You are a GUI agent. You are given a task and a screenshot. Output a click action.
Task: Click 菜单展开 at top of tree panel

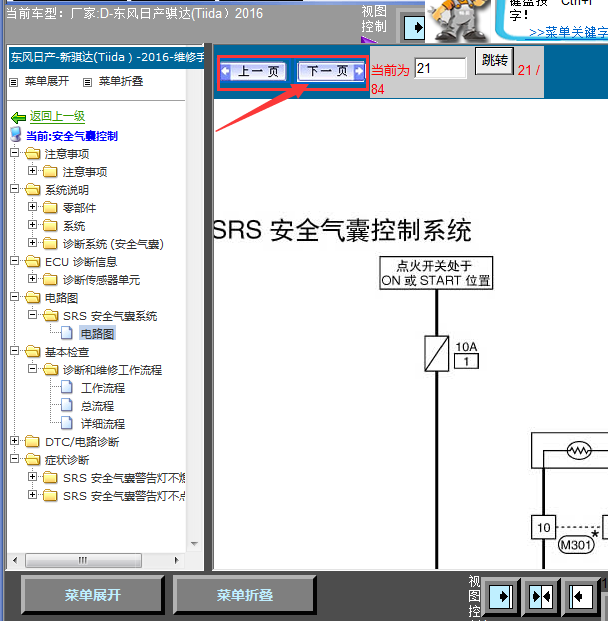click(x=47, y=81)
